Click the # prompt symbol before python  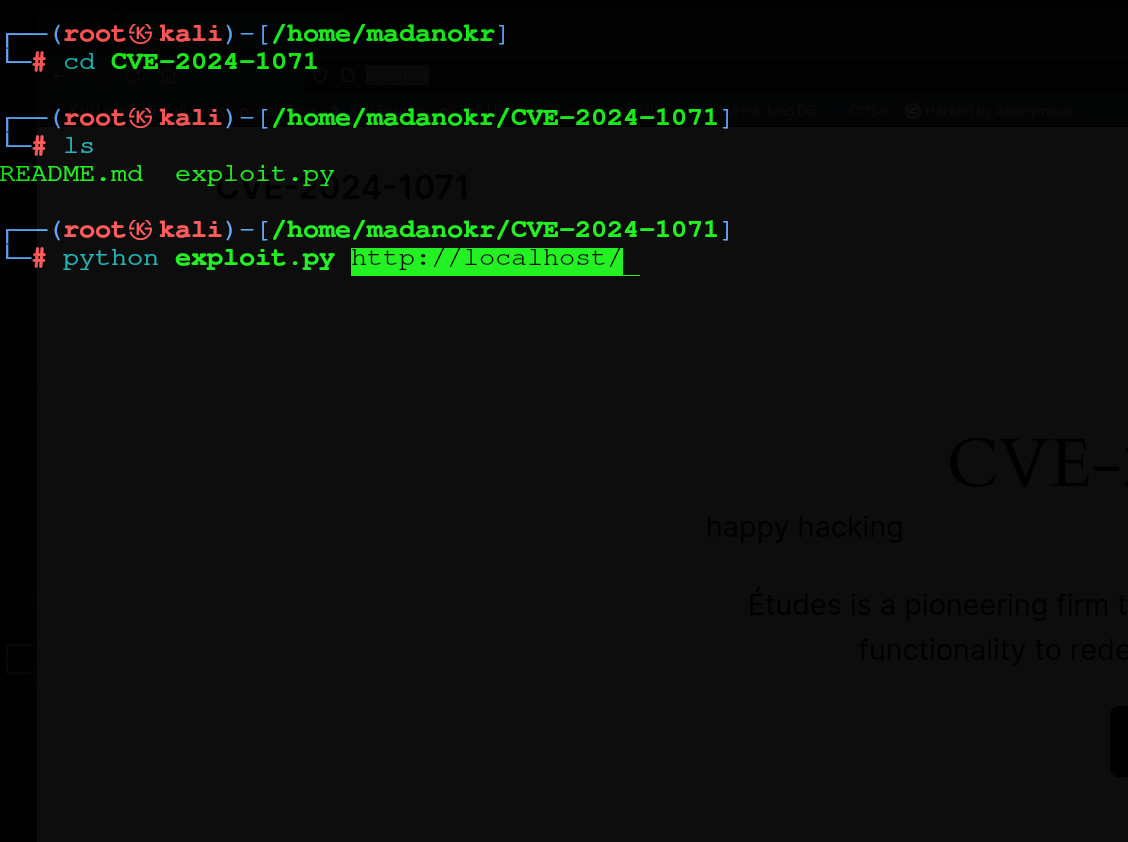point(39,259)
